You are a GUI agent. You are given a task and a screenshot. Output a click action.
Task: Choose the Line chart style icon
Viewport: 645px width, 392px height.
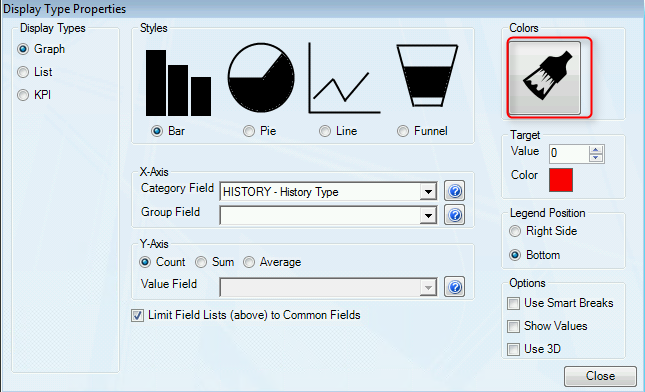pos(344,78)
